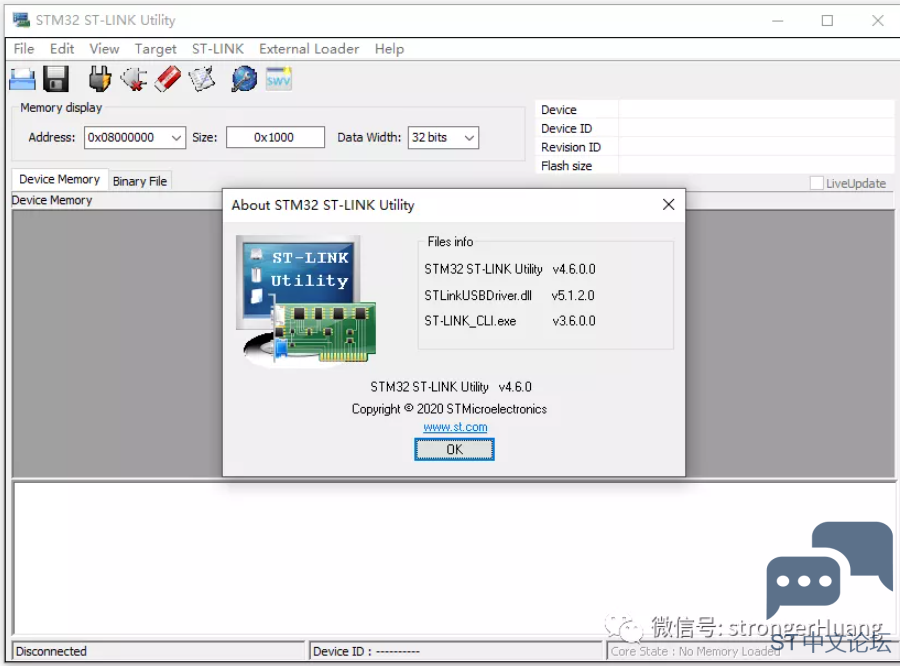Open the Edit menu
Screen dimensions: 904x666
[62, 49]
